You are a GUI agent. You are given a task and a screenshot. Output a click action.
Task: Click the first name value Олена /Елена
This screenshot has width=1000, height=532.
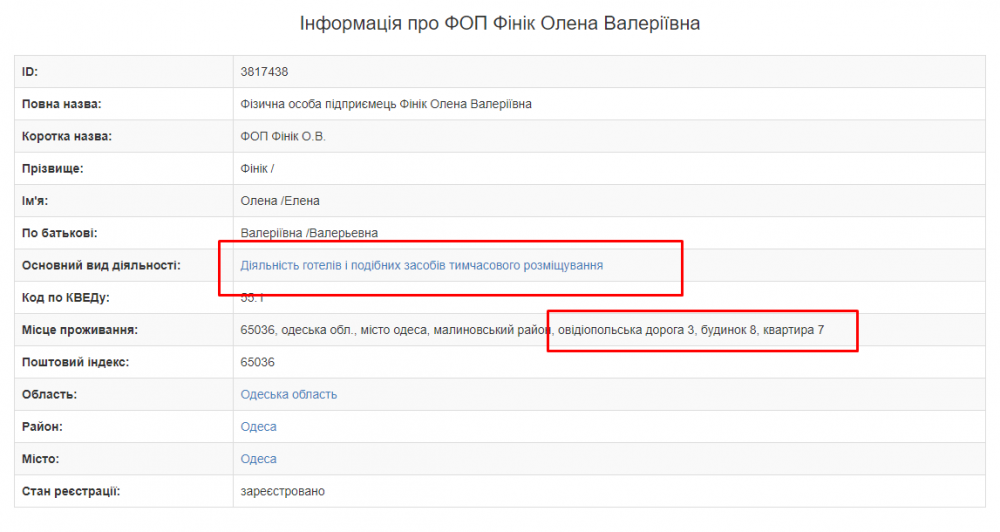point(280,201)
